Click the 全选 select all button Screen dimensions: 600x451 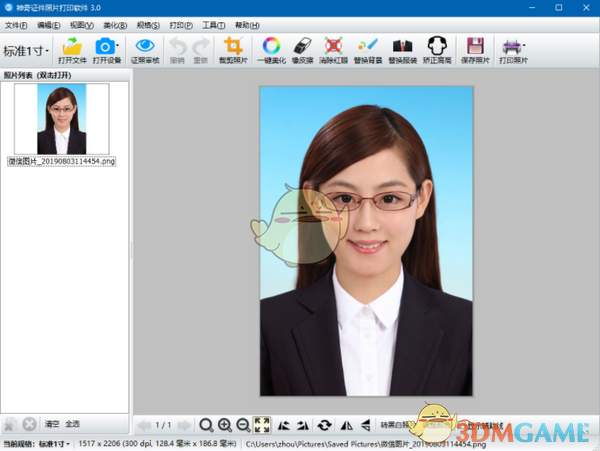[73, 425]
